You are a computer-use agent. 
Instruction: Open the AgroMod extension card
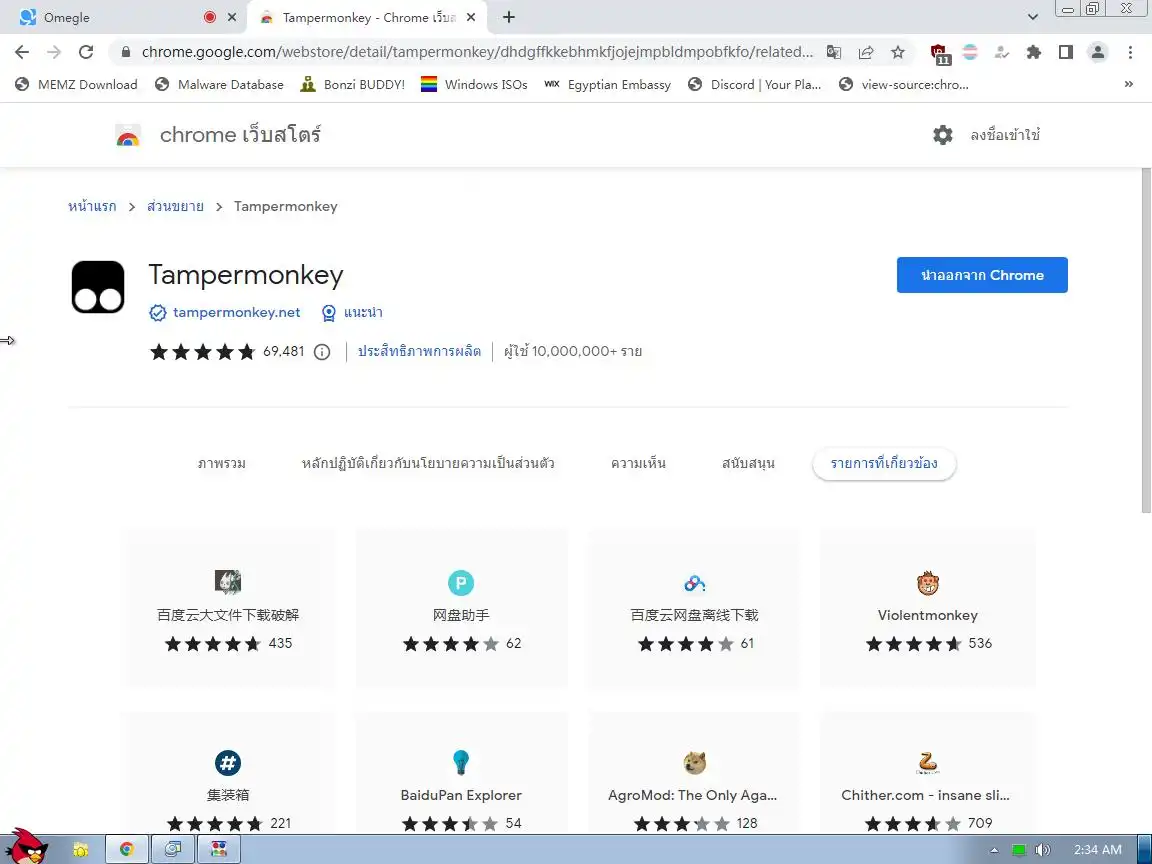tap(694, 773)
